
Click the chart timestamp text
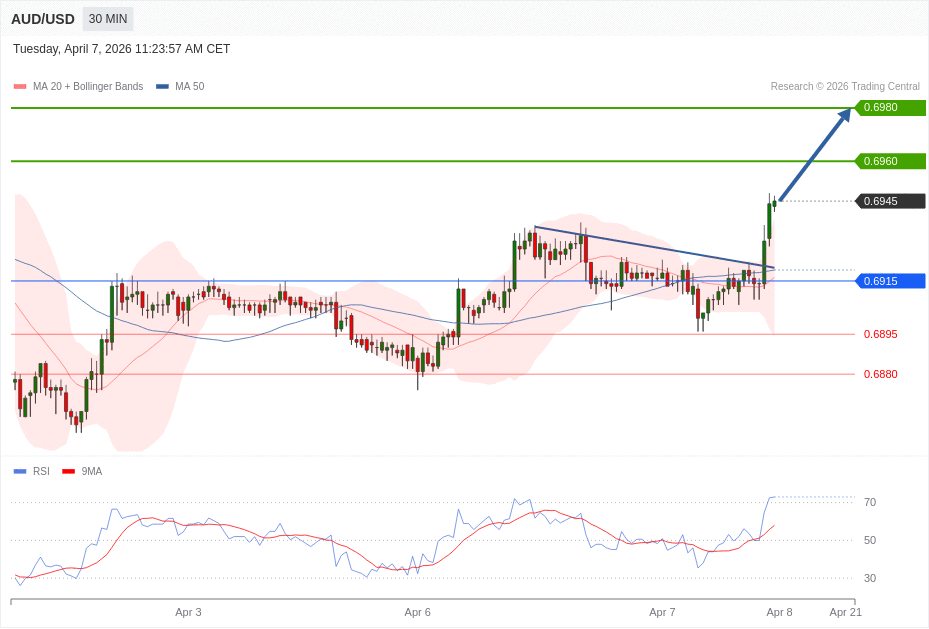(121, 49)
